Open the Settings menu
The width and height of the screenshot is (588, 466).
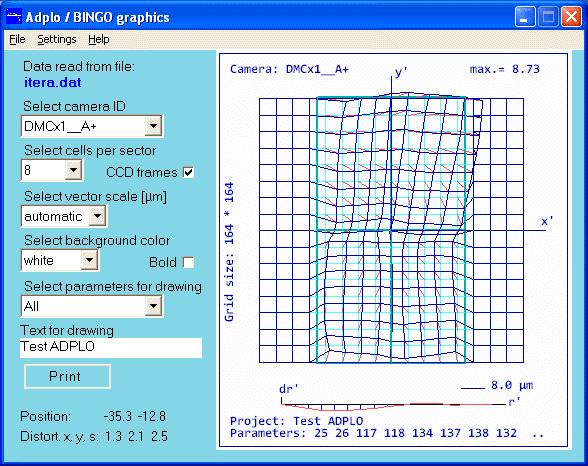click(x=57, y=39)
